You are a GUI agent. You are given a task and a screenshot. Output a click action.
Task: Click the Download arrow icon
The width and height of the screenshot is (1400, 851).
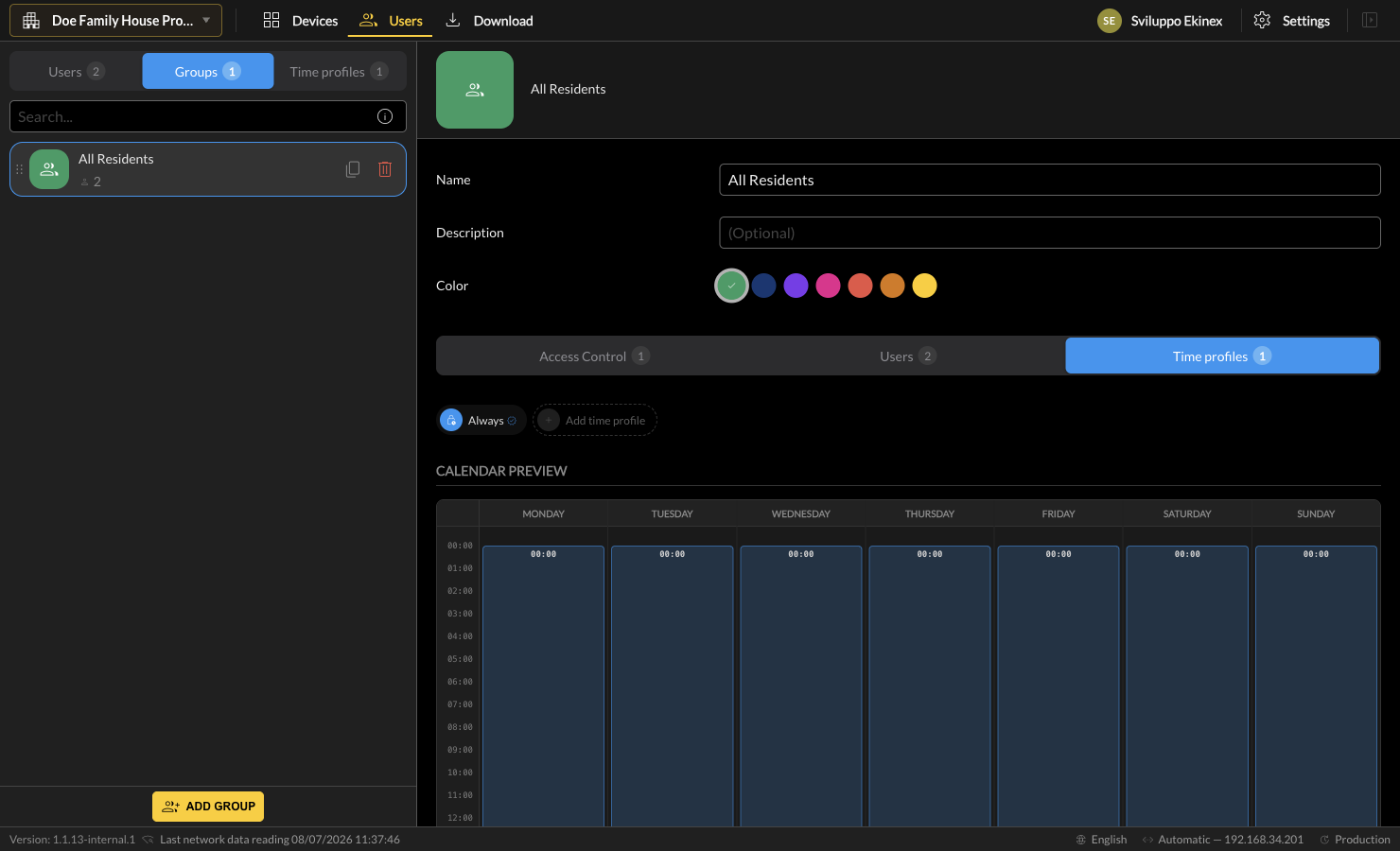[x=453, y=20]
